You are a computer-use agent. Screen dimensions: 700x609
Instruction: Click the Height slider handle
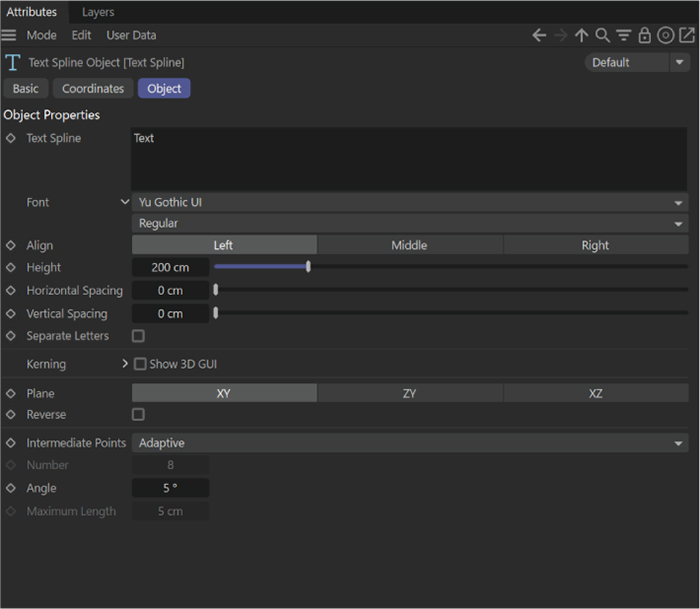[x=308, y=267]
